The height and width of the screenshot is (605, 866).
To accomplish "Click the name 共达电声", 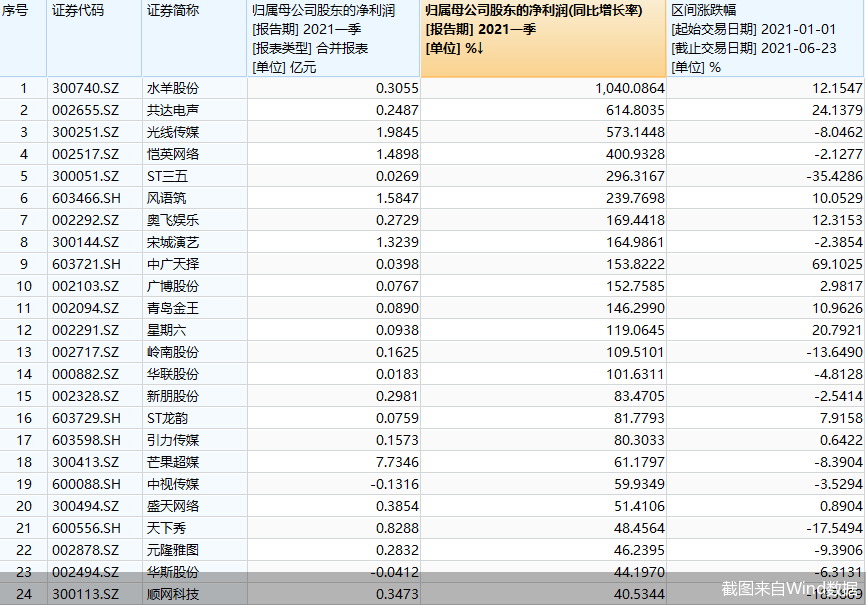I will coord(173,111).
